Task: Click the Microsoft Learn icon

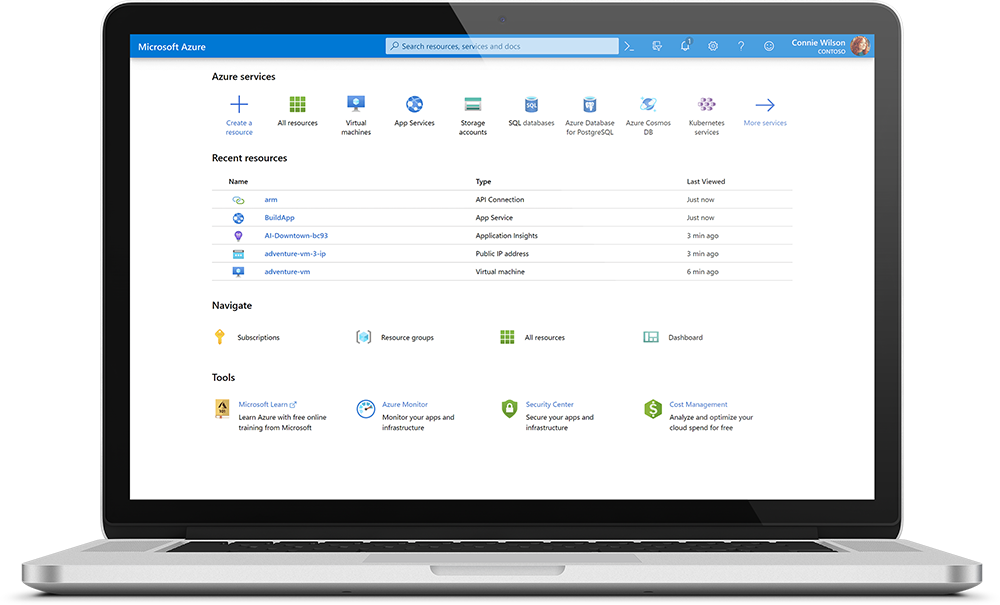Action: [x=222, y=408]
